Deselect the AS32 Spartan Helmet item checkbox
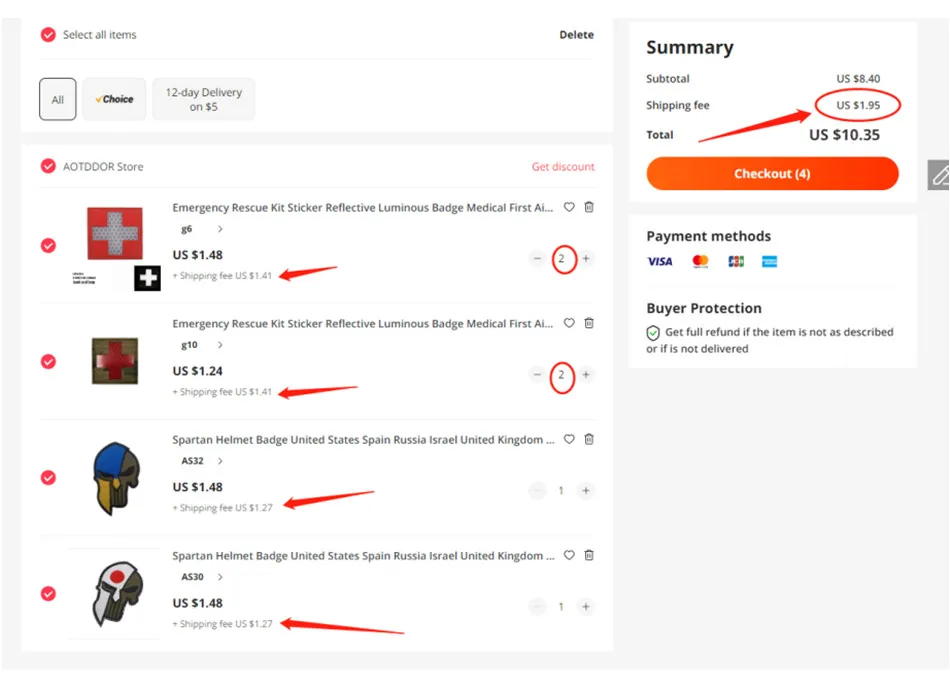The width and height of the screenshot is (950, 700). coord(48,478)
